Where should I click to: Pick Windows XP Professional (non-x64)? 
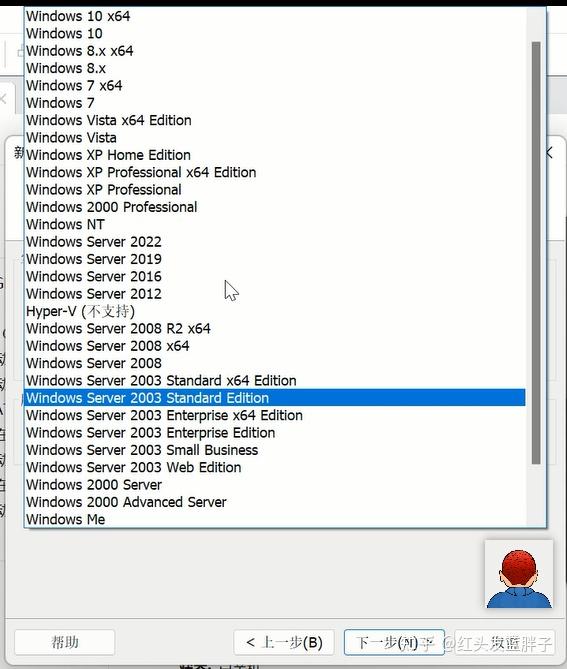tap(275, 189)
